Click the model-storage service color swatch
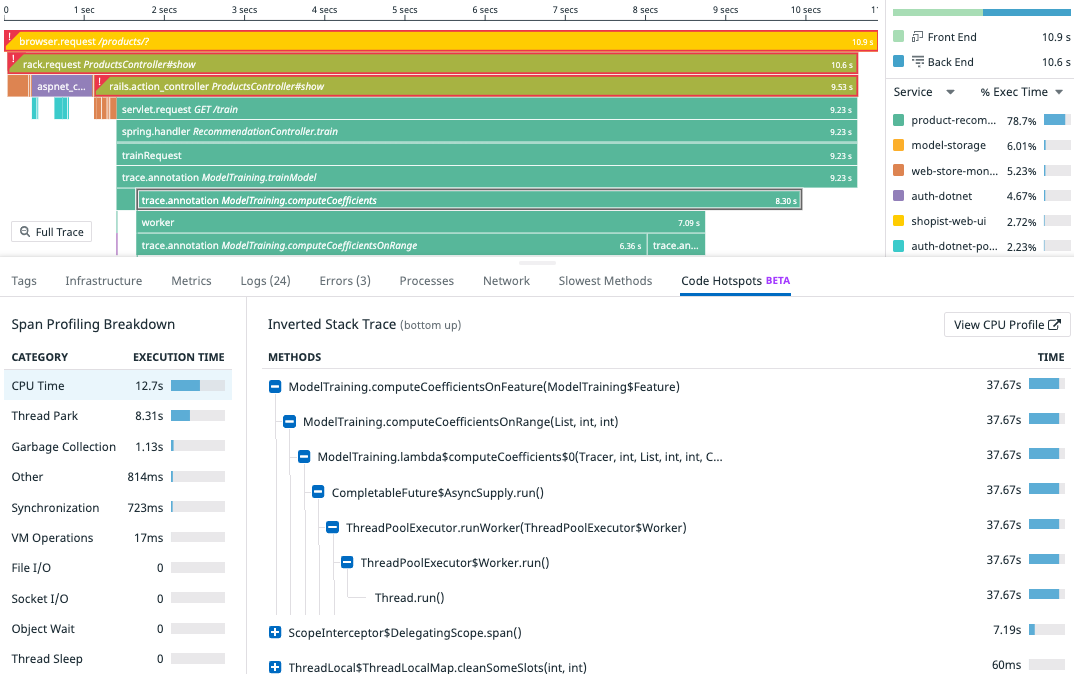Screen dimensions: 1074x674 (899, 145)
